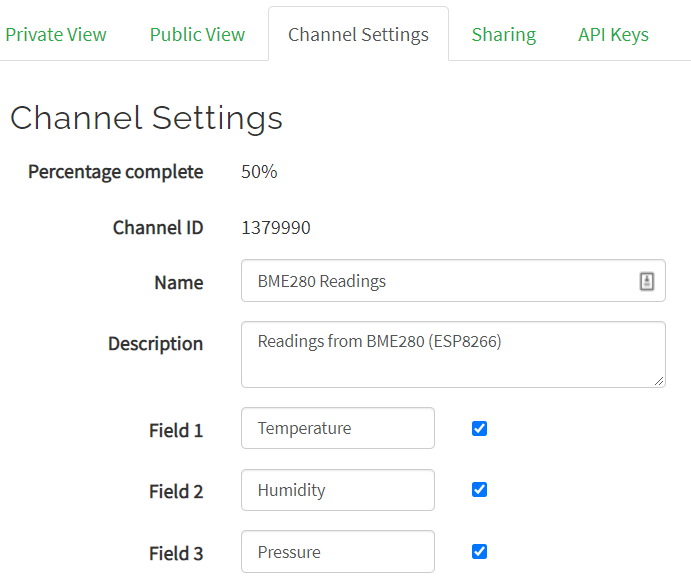Select the Channel Settings tab
691x580 pixels.
[358, 34]
